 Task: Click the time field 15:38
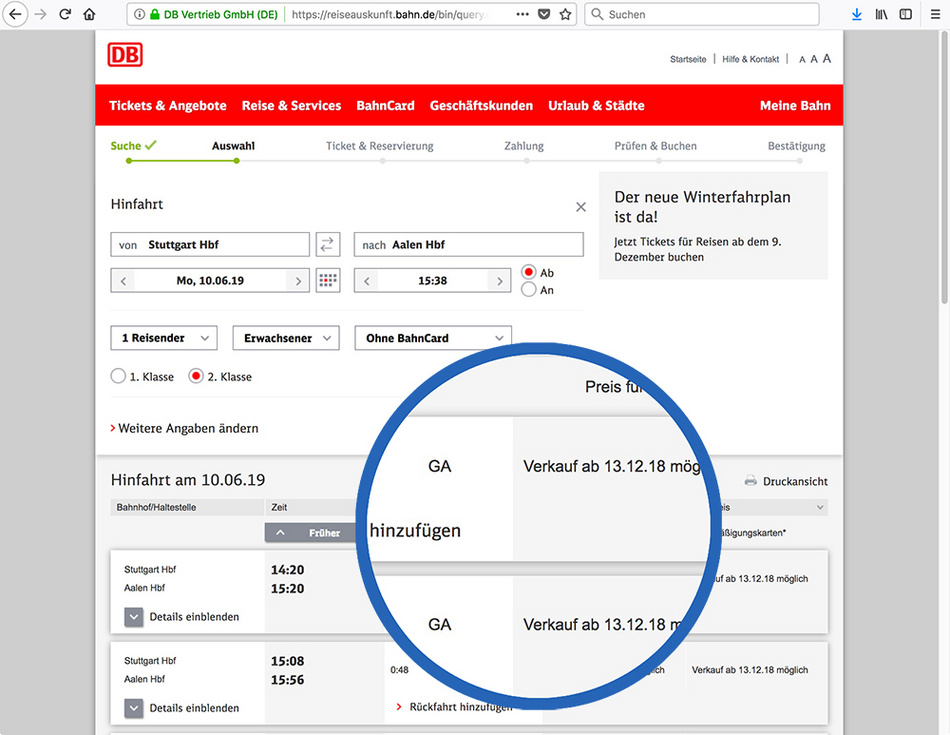coord(433,281)
